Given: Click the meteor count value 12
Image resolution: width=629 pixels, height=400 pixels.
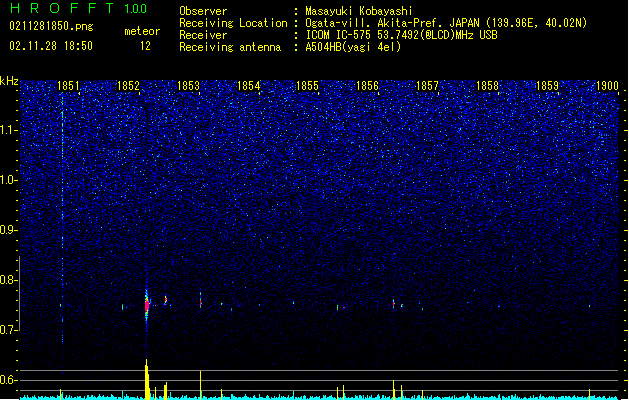Looking at the screenshot, I should click(x=145, y=46).
